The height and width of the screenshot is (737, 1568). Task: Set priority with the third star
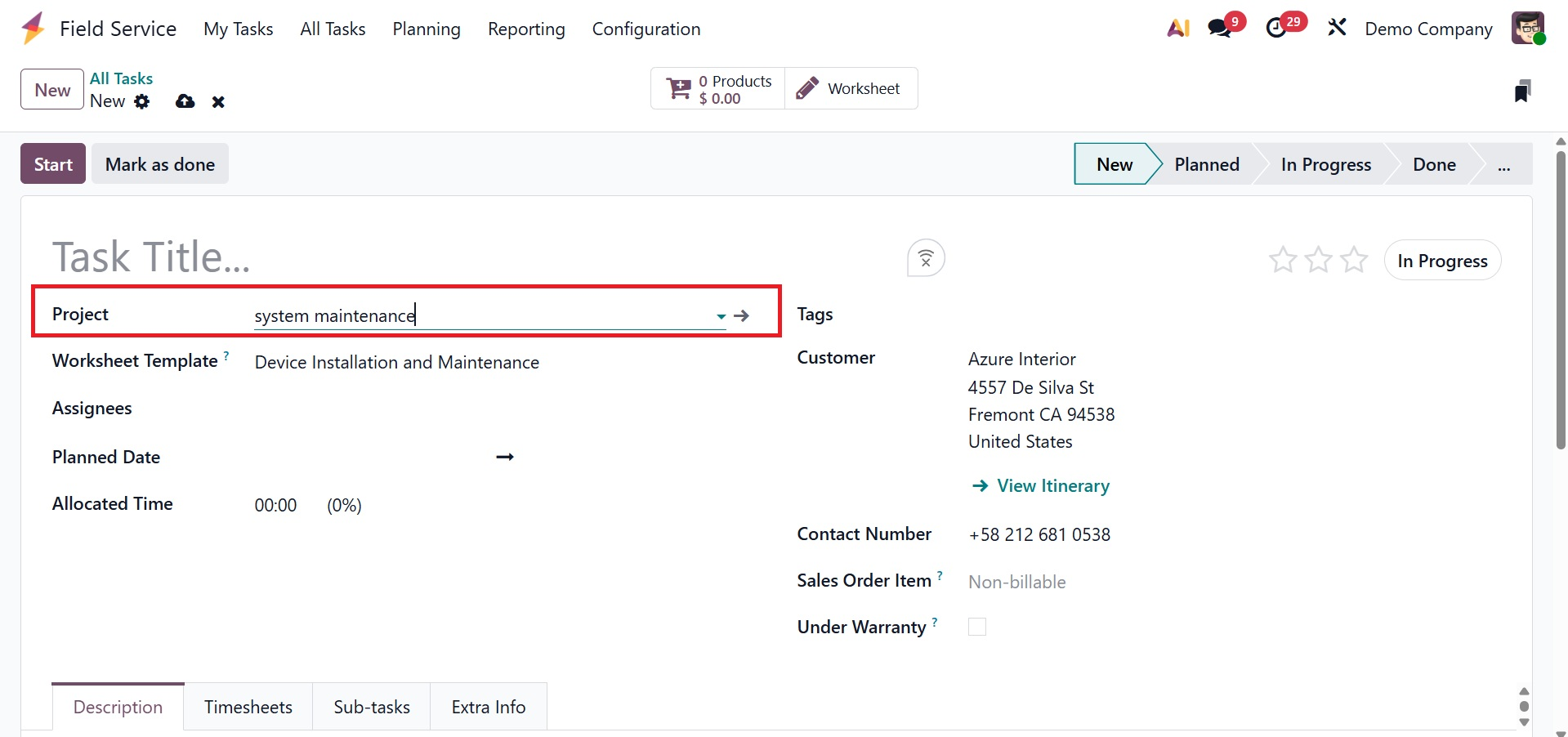[1354, 261]
